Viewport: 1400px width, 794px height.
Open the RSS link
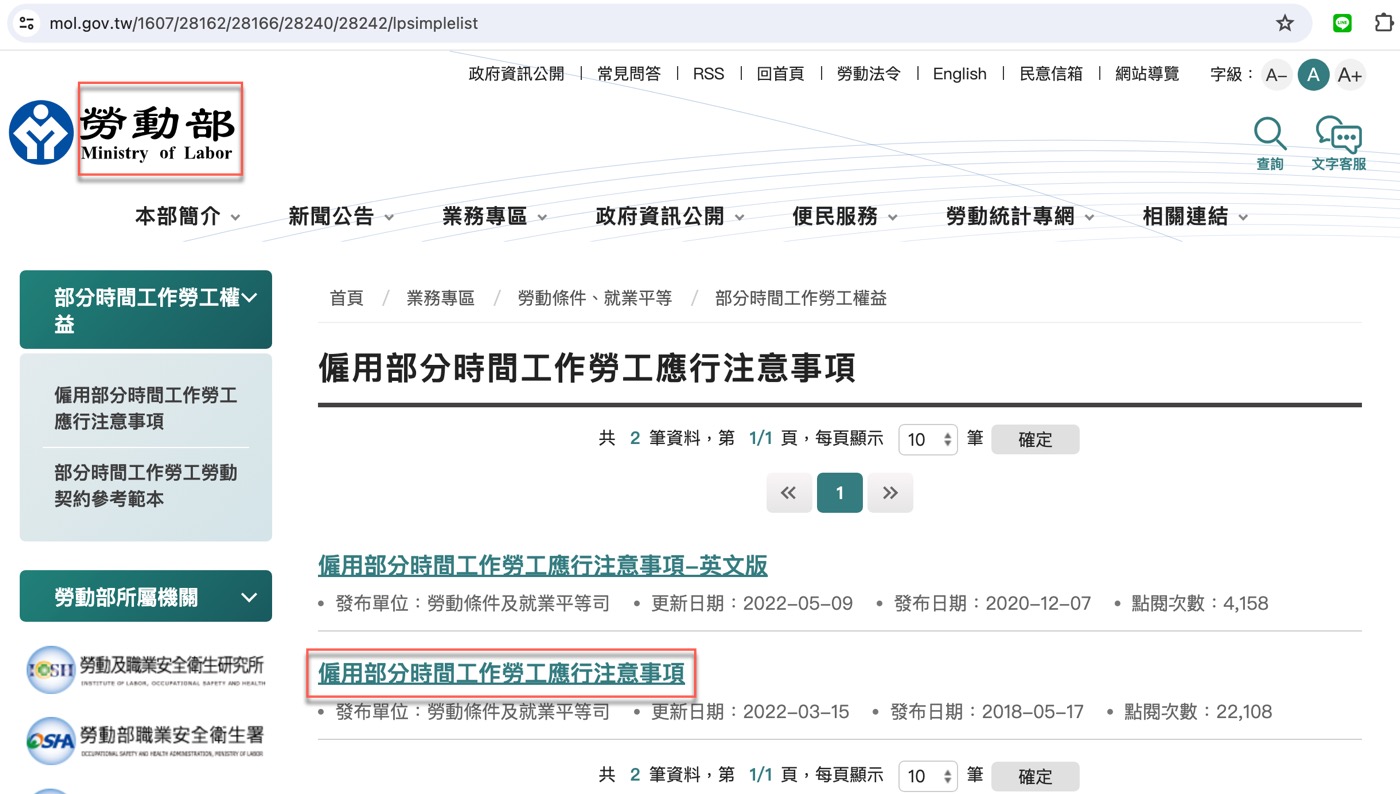[x=709, y=74]
